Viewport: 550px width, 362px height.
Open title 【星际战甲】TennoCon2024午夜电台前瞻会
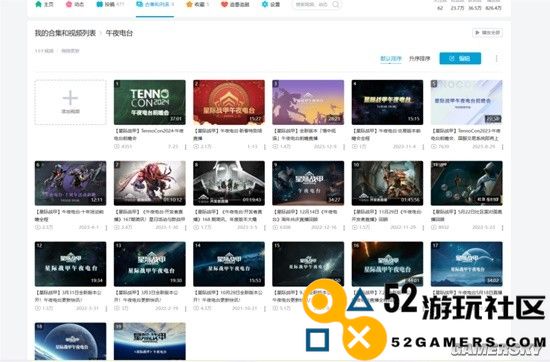[149, 134]
